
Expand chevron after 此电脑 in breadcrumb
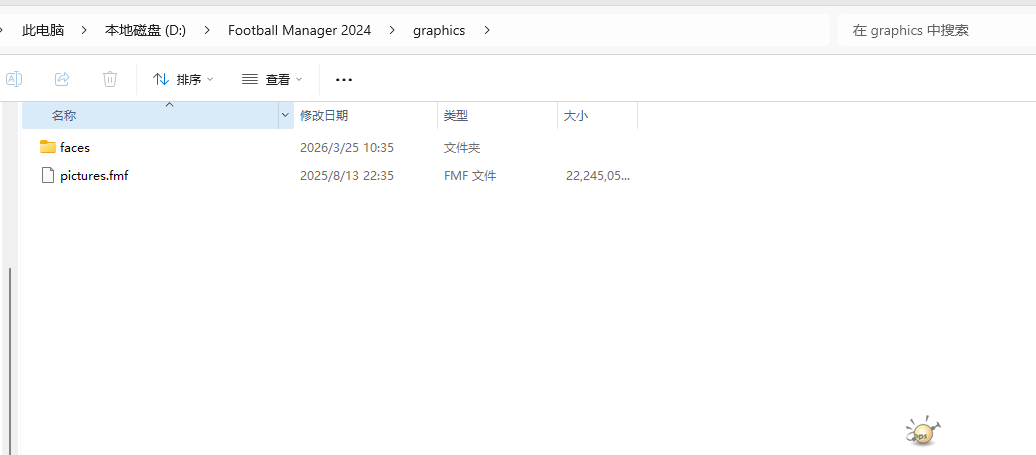pyautogui.click(x=85, y=30)
